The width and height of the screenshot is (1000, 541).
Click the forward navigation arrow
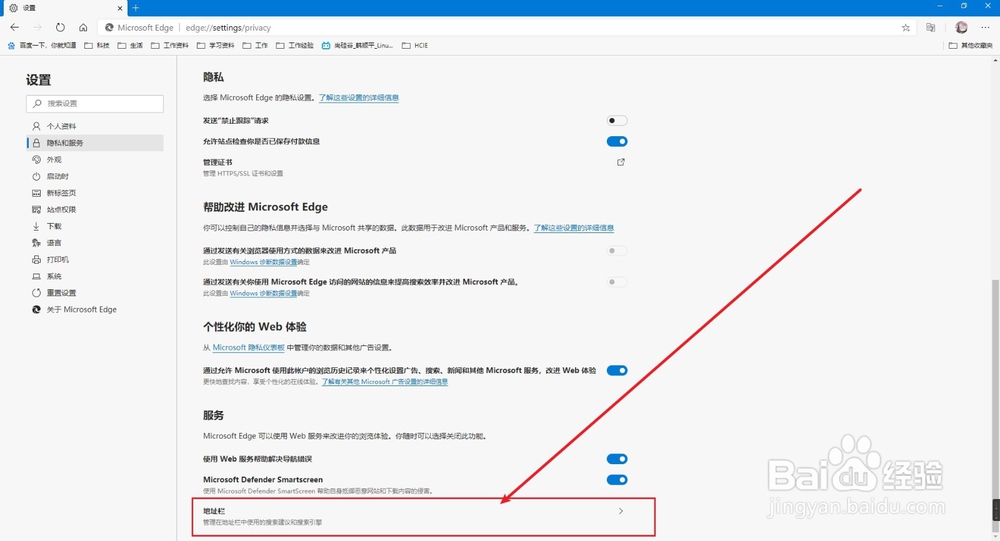click(x=37, y=27)
